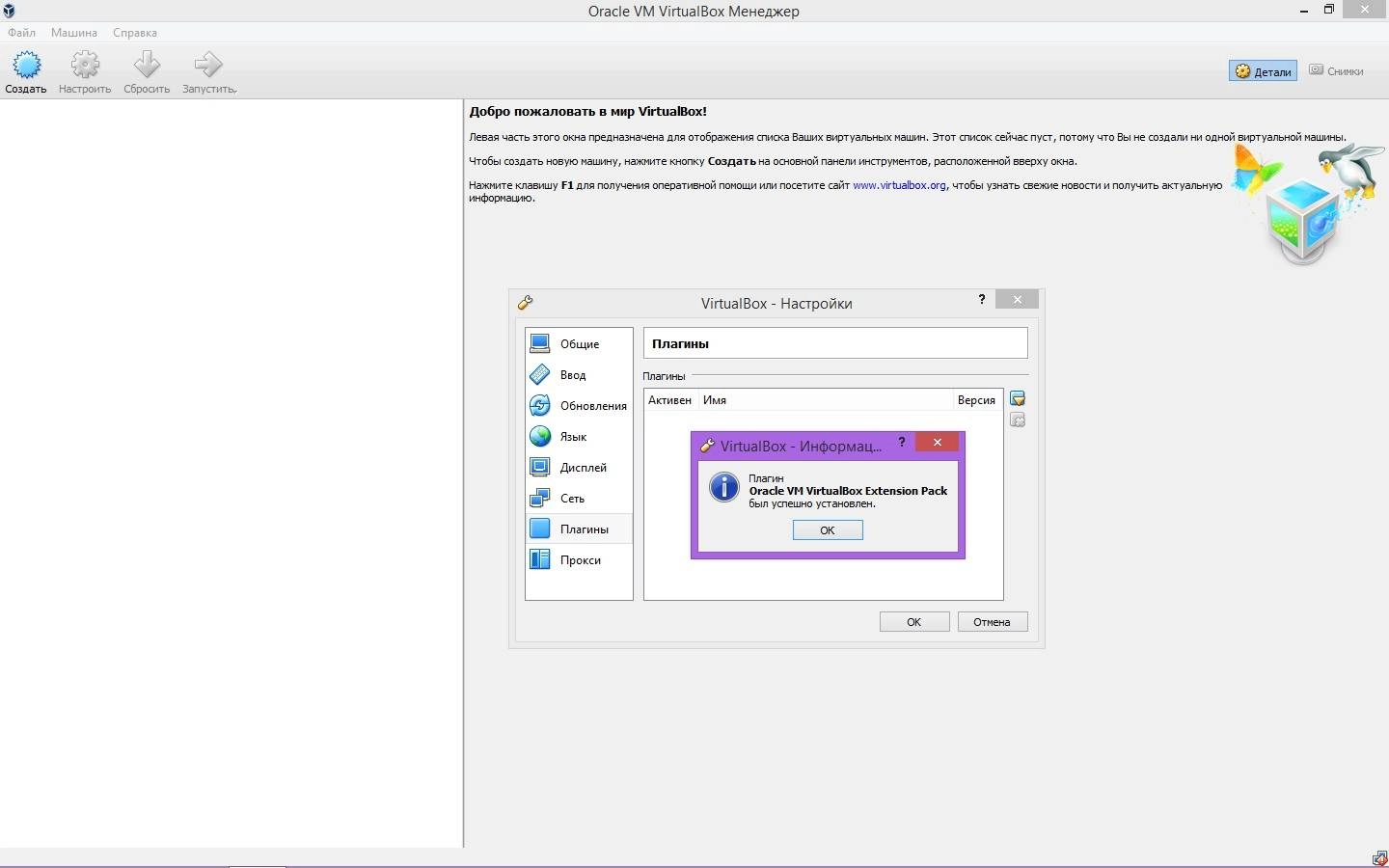Click the status icon at bottom-right corner

(1379, 858)
